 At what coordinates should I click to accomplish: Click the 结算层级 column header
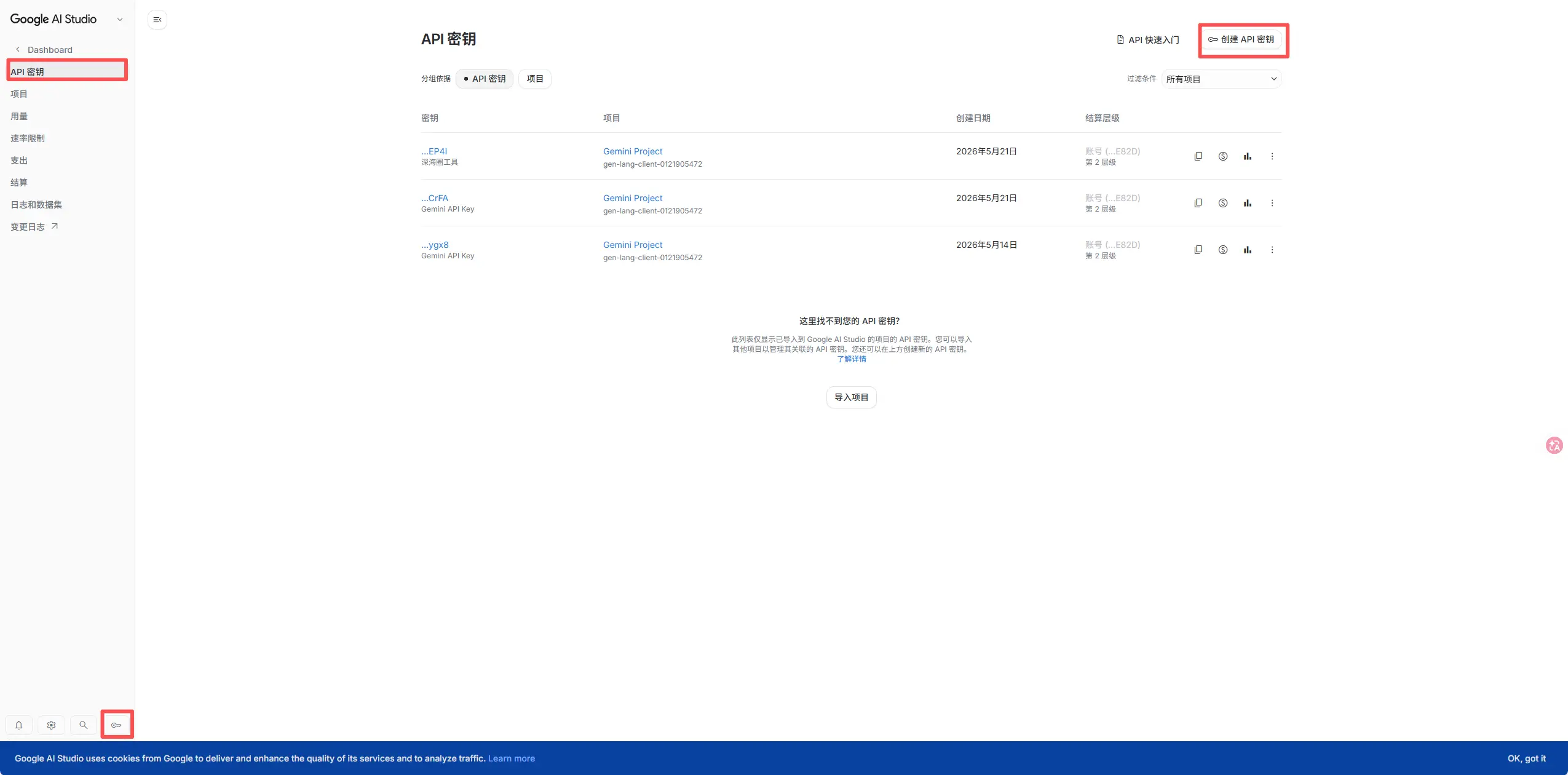(1103, 118)
